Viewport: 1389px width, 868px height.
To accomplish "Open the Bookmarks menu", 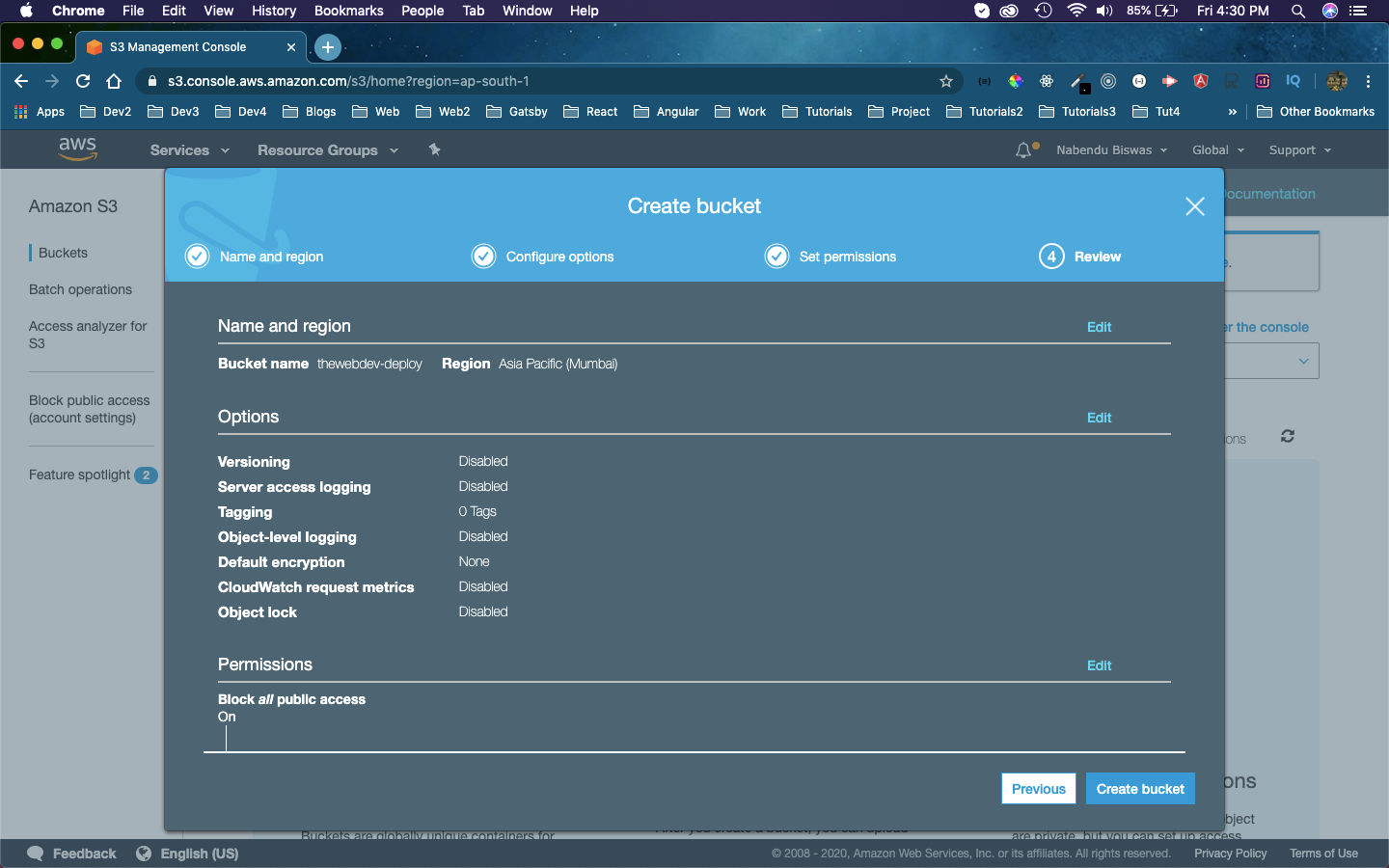I will coord(348,11).
